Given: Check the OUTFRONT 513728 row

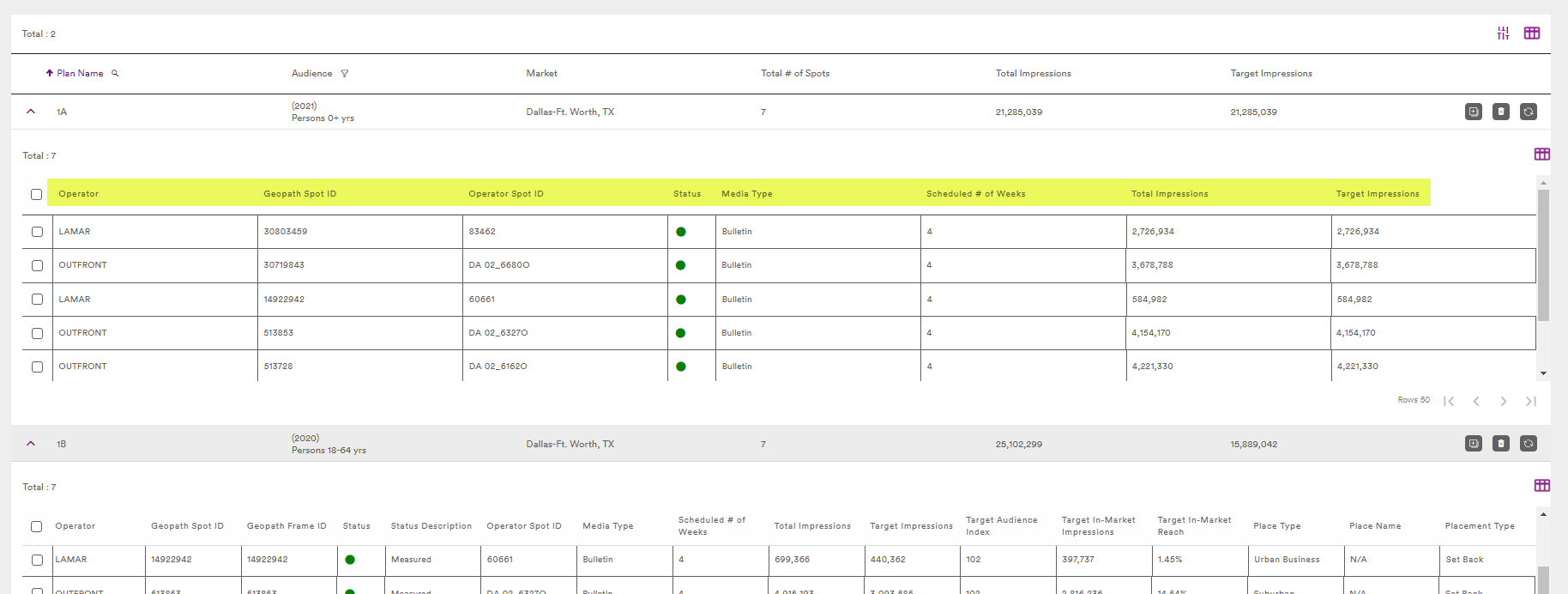Looking at the screenshot, I should (x=37, y=367).
